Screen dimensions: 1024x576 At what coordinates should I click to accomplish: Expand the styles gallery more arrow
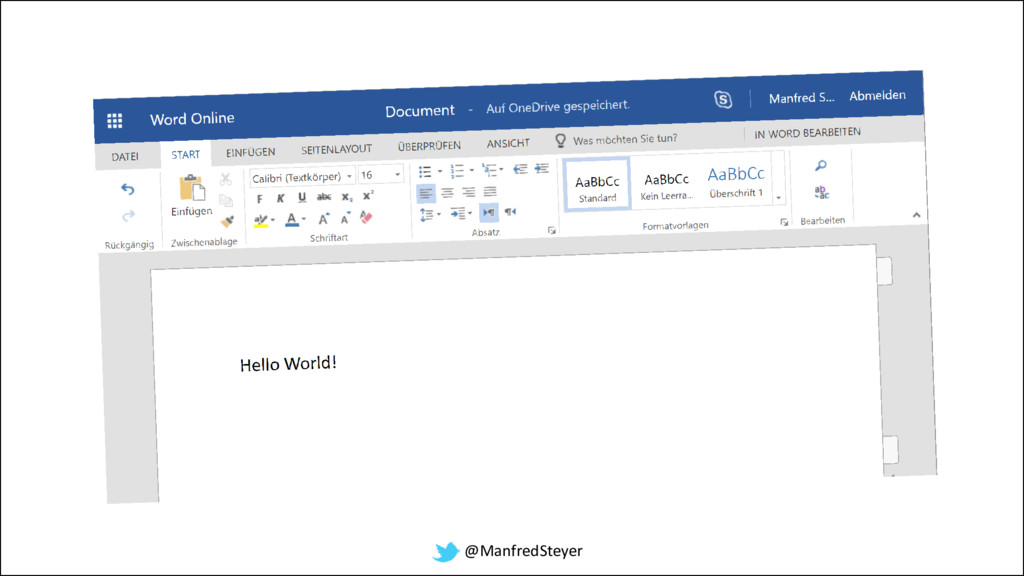778,198
